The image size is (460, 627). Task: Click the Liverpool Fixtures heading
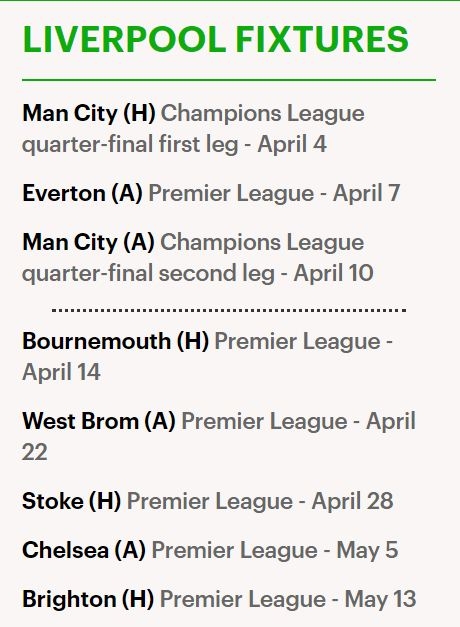point(215,39)
